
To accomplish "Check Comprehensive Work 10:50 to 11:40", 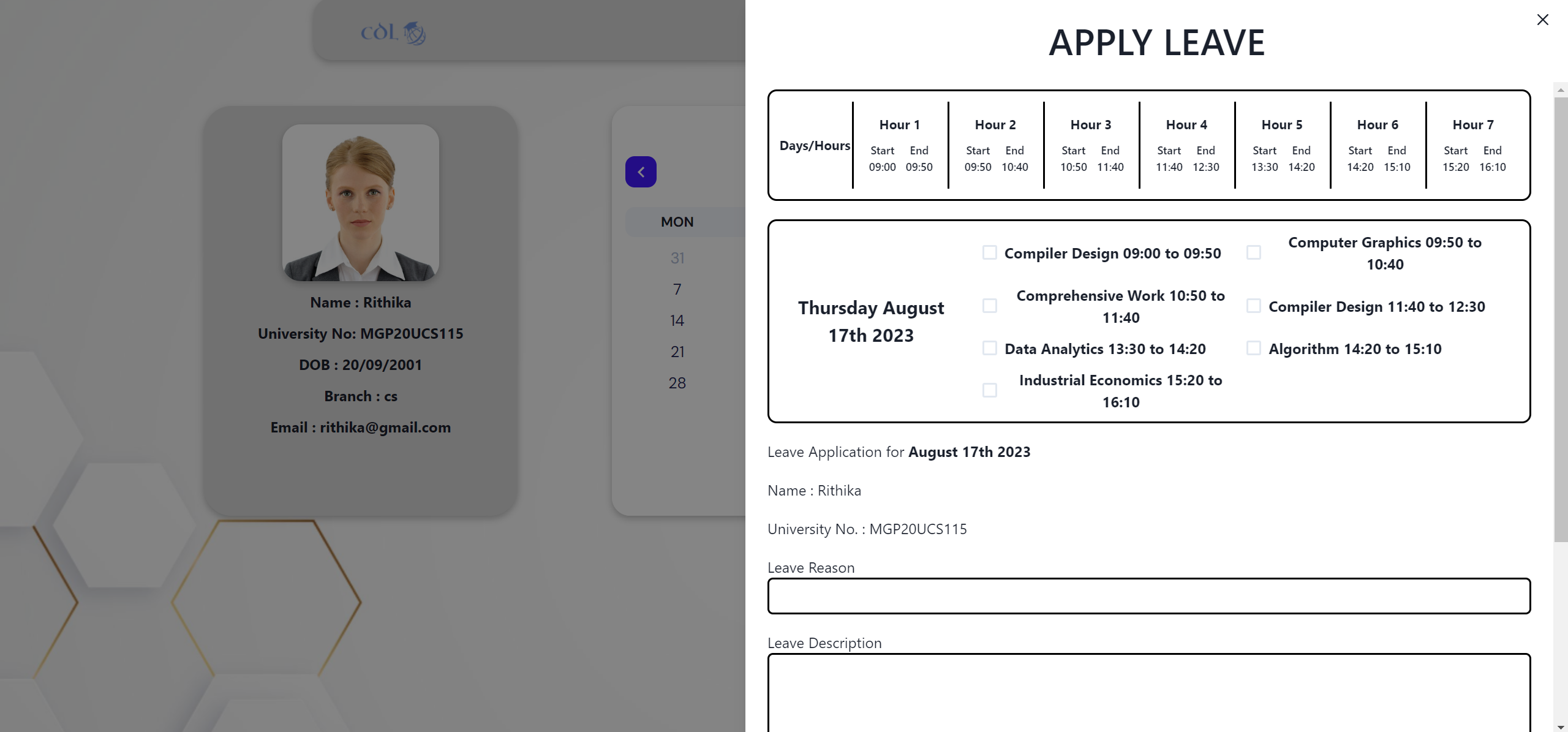I will 989,306.
